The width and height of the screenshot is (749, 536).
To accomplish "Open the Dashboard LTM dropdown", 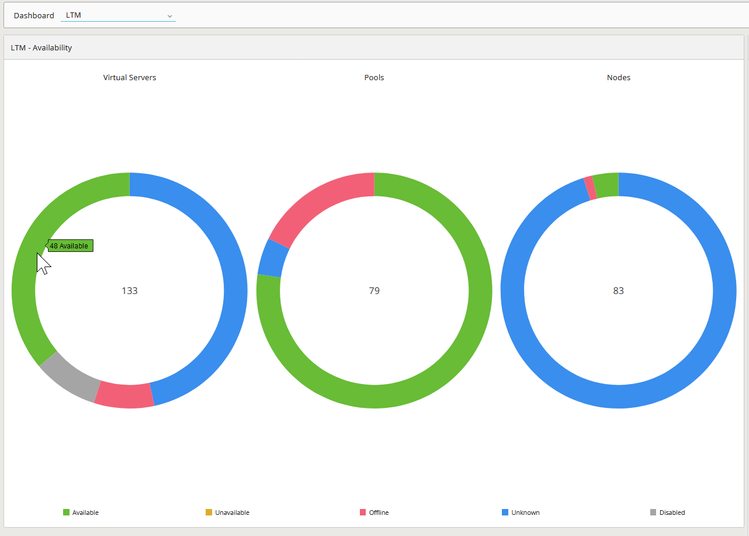I will click(118, 15).
